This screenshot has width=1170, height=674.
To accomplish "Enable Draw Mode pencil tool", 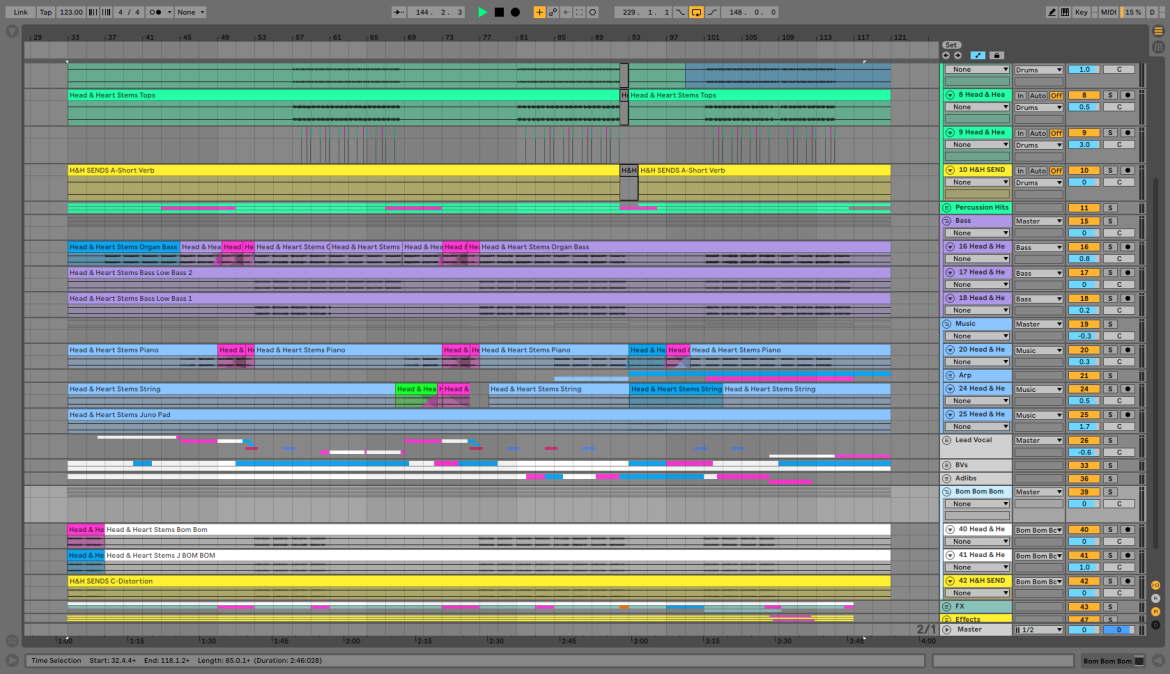I will click(x=1051, y=12).
